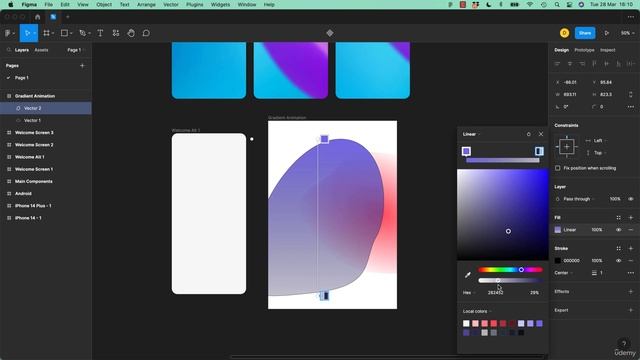The height and width of the screenshot is (360, 640).
Task: Open the Figma main menu icon
Action: point(8,33)
